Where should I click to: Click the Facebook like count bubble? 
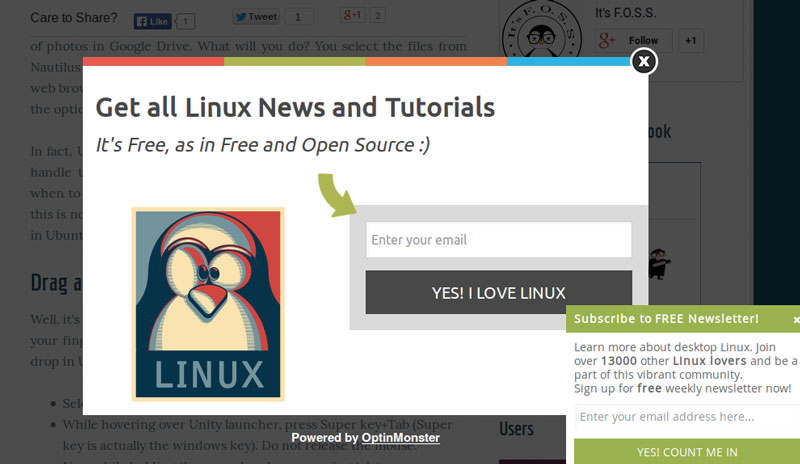(x=185, y=21)
